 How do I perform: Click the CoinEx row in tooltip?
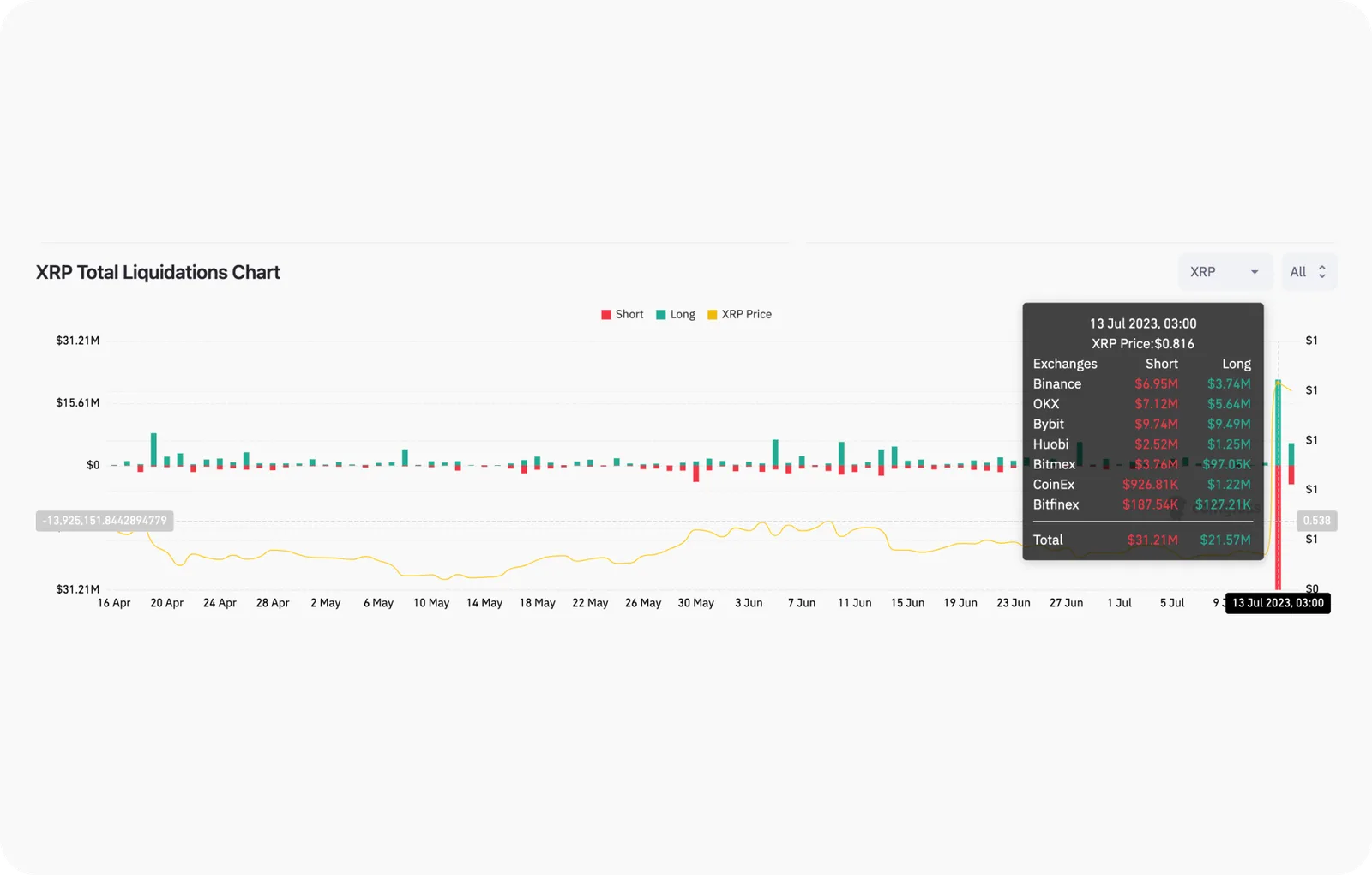coord(1142,485)
